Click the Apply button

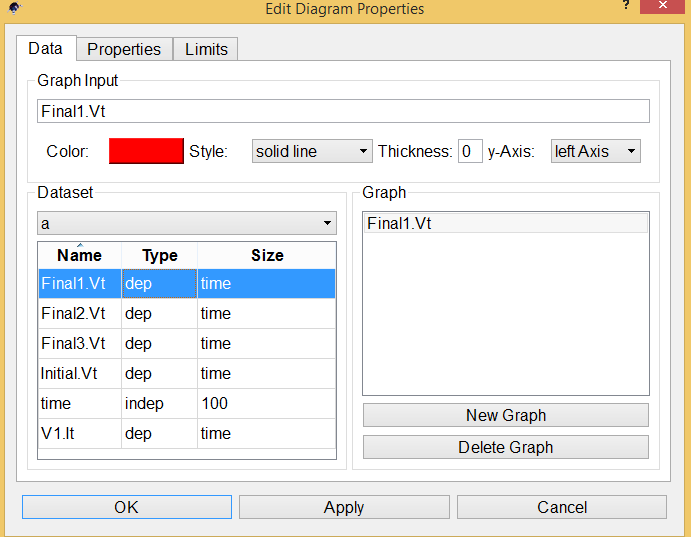344,507
